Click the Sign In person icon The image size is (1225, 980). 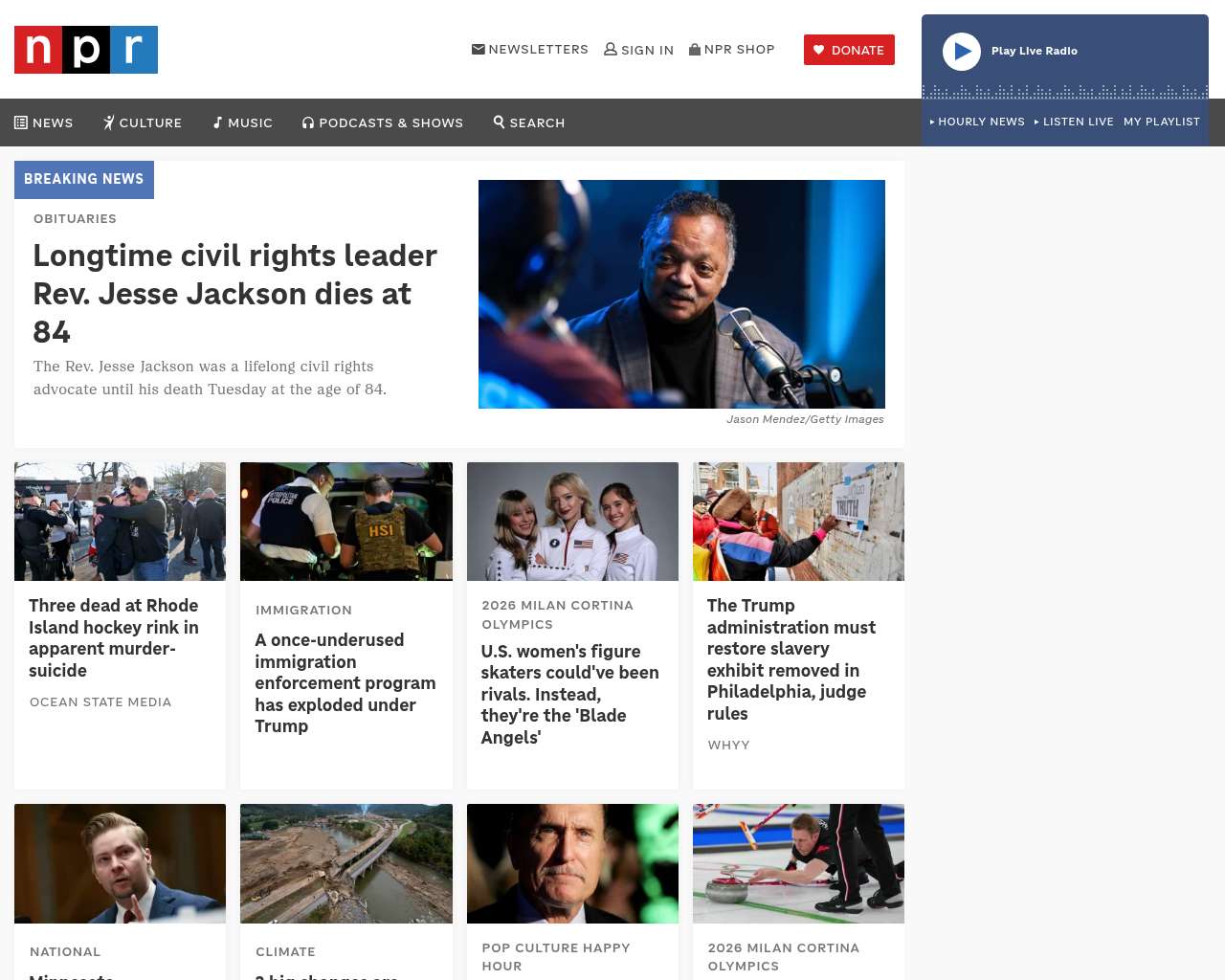[x=611, y=49]
